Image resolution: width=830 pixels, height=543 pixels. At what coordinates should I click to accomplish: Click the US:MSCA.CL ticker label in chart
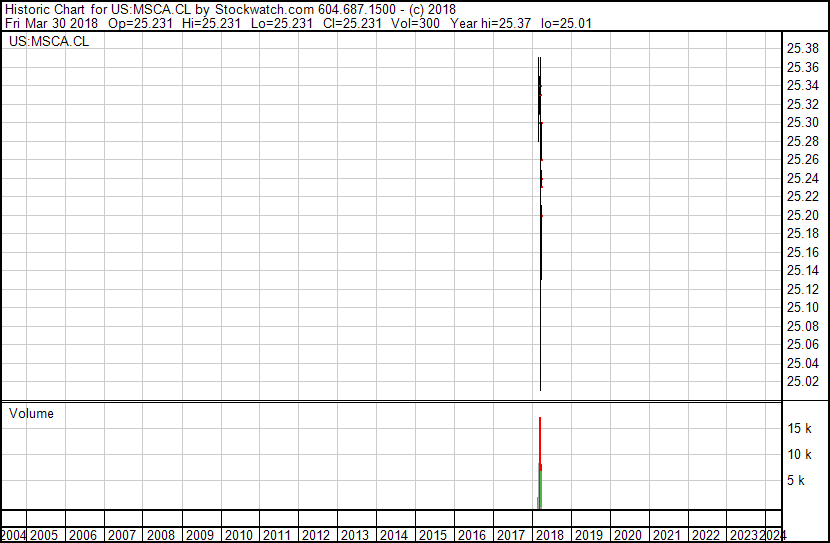tap(49, 42)
